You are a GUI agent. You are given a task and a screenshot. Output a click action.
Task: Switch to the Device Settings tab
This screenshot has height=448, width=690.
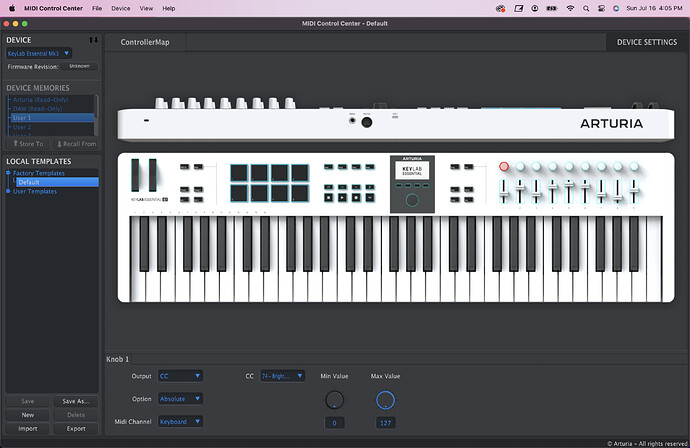click(646, 42)
